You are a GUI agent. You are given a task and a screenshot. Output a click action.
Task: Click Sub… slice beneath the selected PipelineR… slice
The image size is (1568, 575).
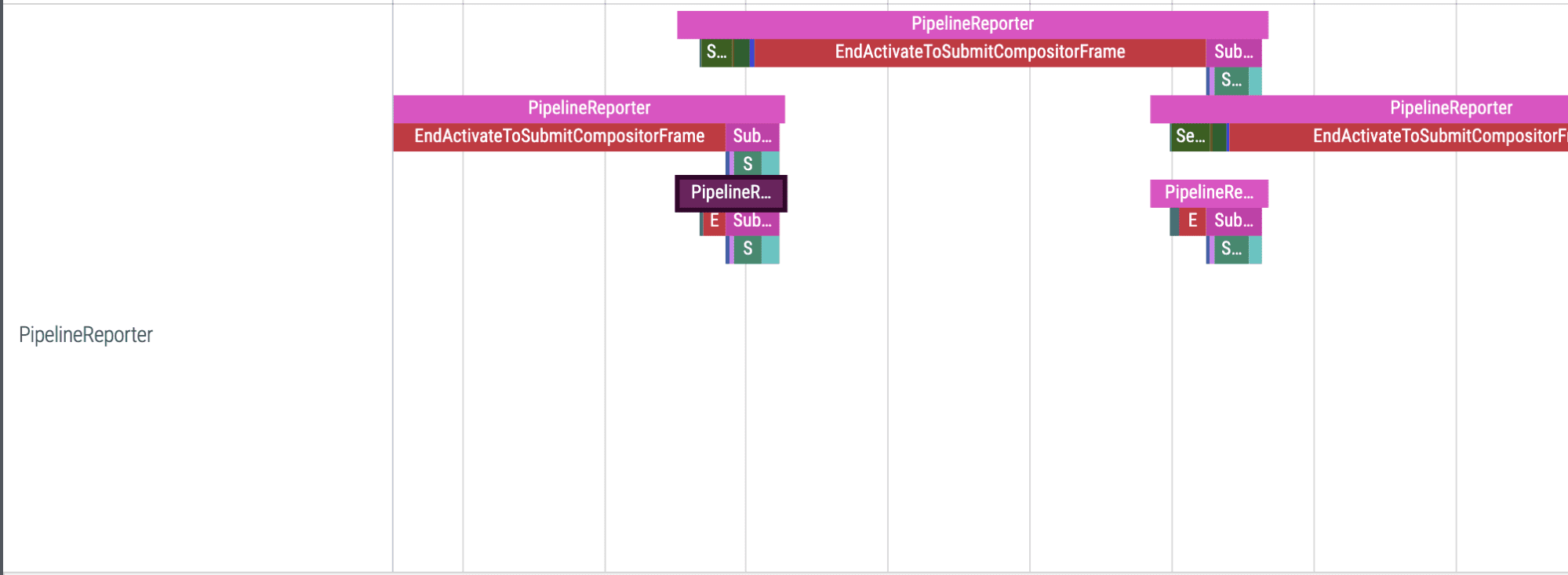[751, 221]
